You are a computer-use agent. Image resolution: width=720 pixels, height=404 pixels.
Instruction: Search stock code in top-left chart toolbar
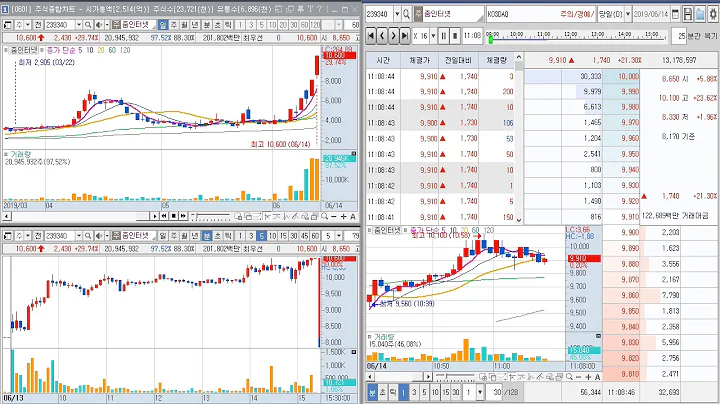pos(88,25)
